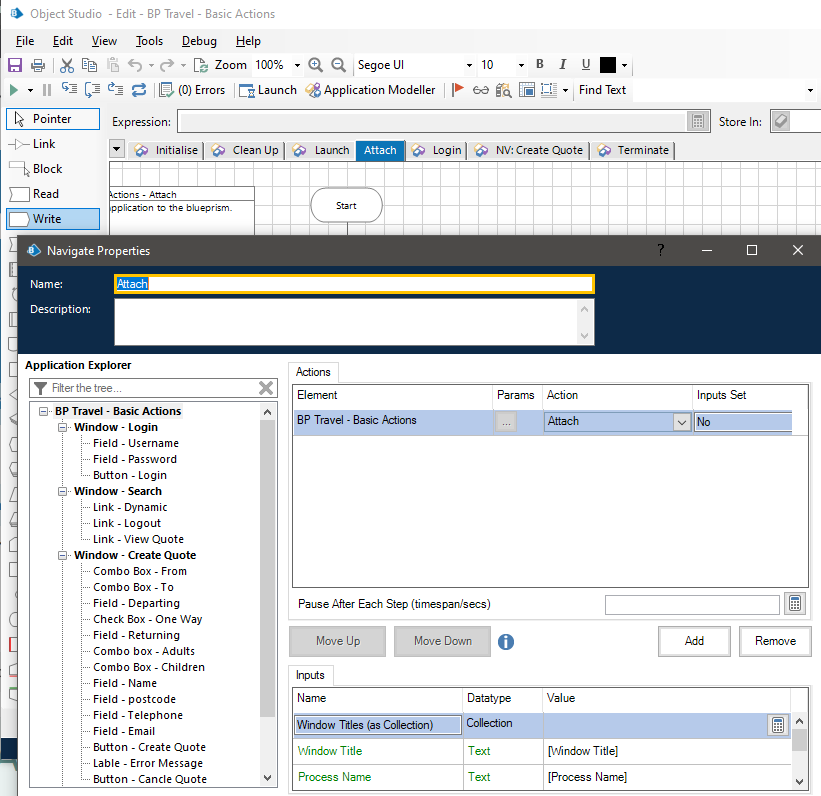Click the Remove button

coord(775,641)
